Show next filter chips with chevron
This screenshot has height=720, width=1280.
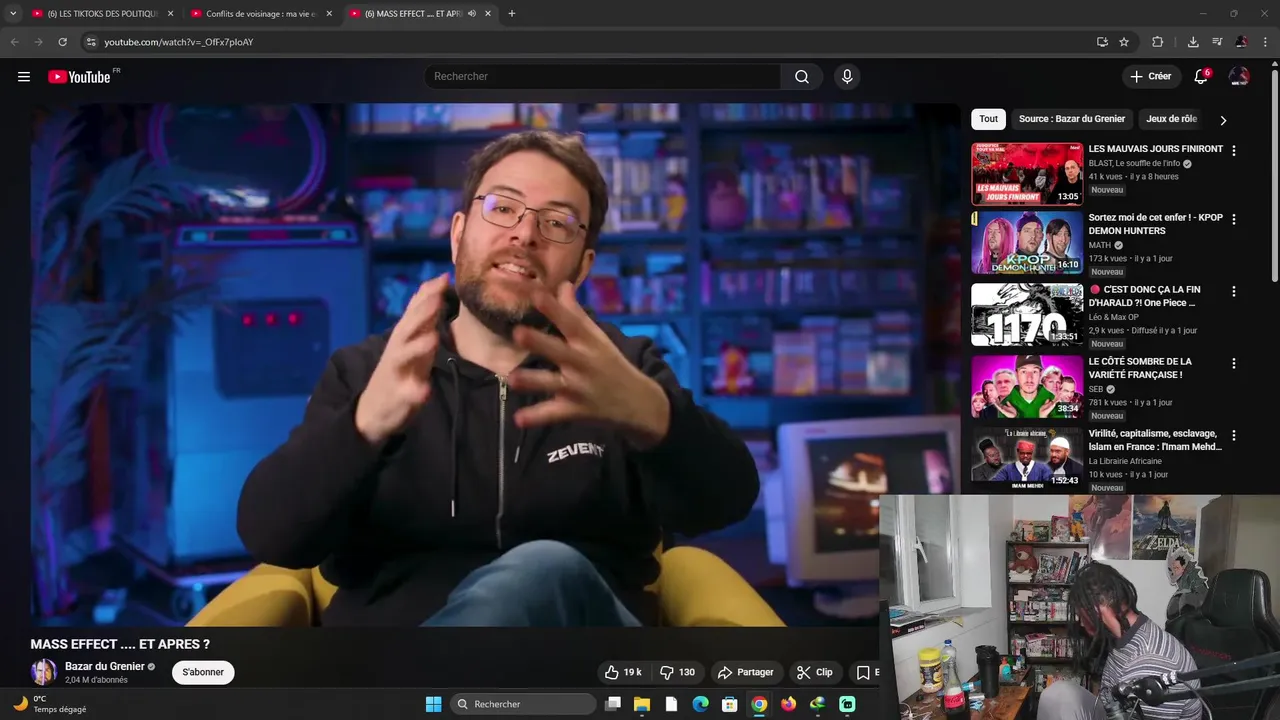coord(1222,120)
